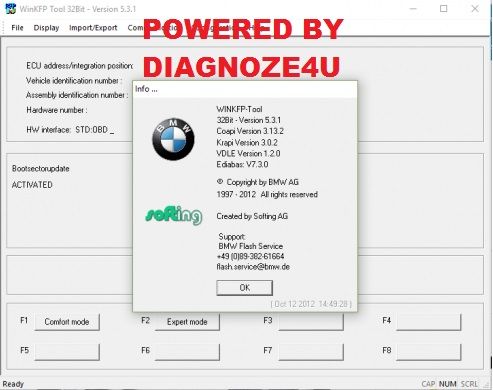Click the Softing logo
Viewport: 493px width, 390px height.
click(174, 215)
